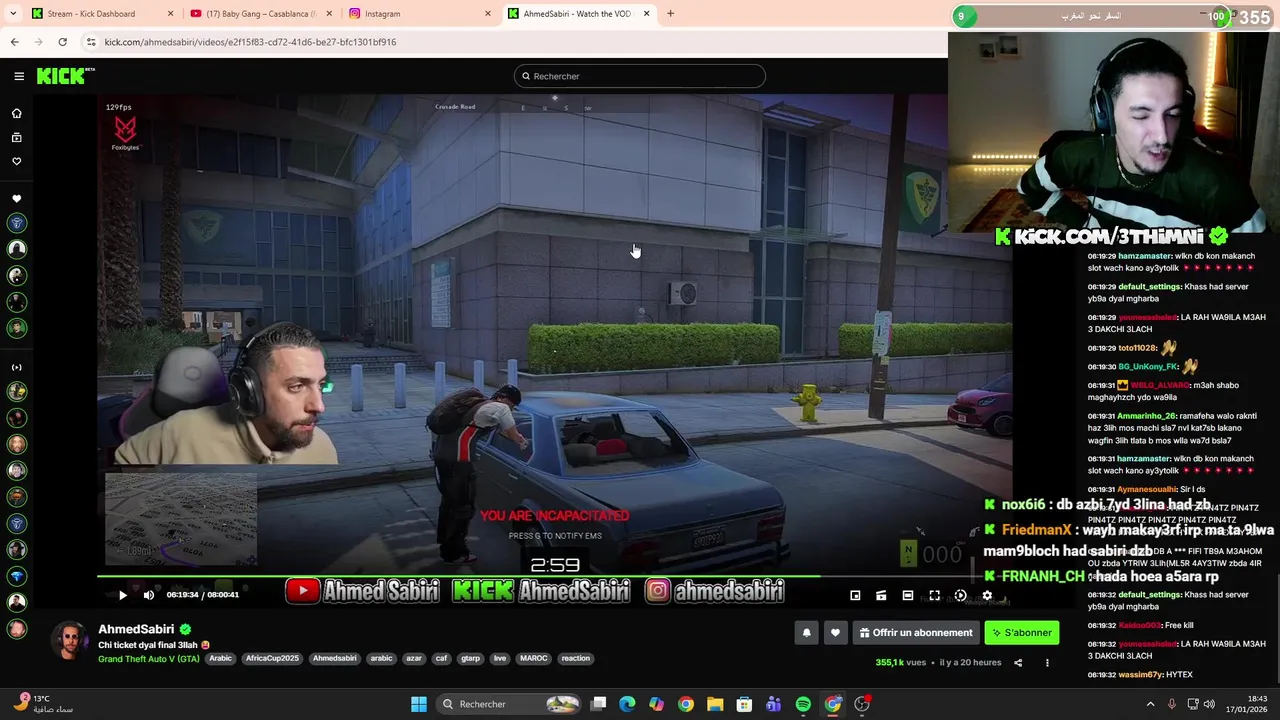Open the AhmedSabiri channel name link
This screenshot has height=720, width=1280.
click(136, 629)
